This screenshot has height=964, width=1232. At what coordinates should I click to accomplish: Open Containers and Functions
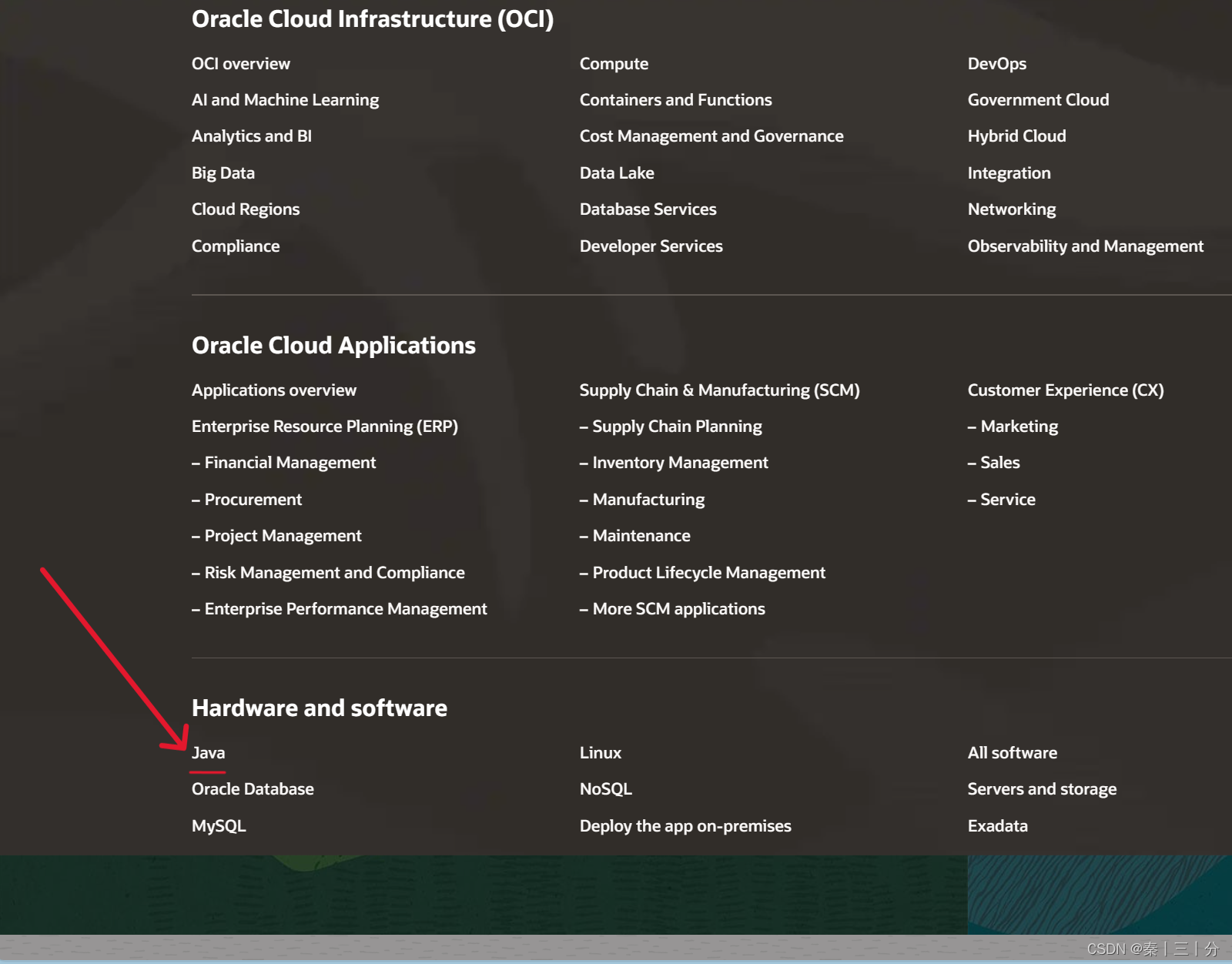click(x=675, y=100)
